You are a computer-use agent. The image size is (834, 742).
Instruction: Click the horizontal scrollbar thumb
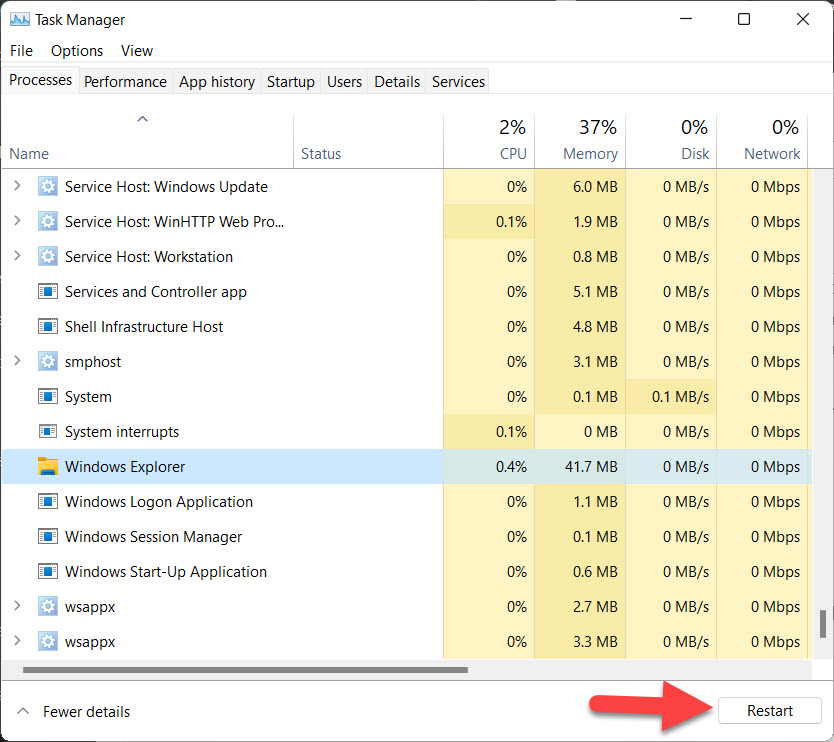click(245, 670)
